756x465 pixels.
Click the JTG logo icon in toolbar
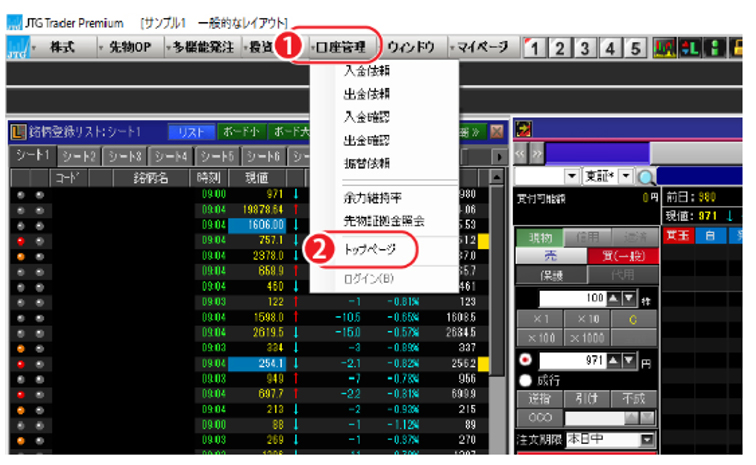pyautogui.click(x=17, y=48)
